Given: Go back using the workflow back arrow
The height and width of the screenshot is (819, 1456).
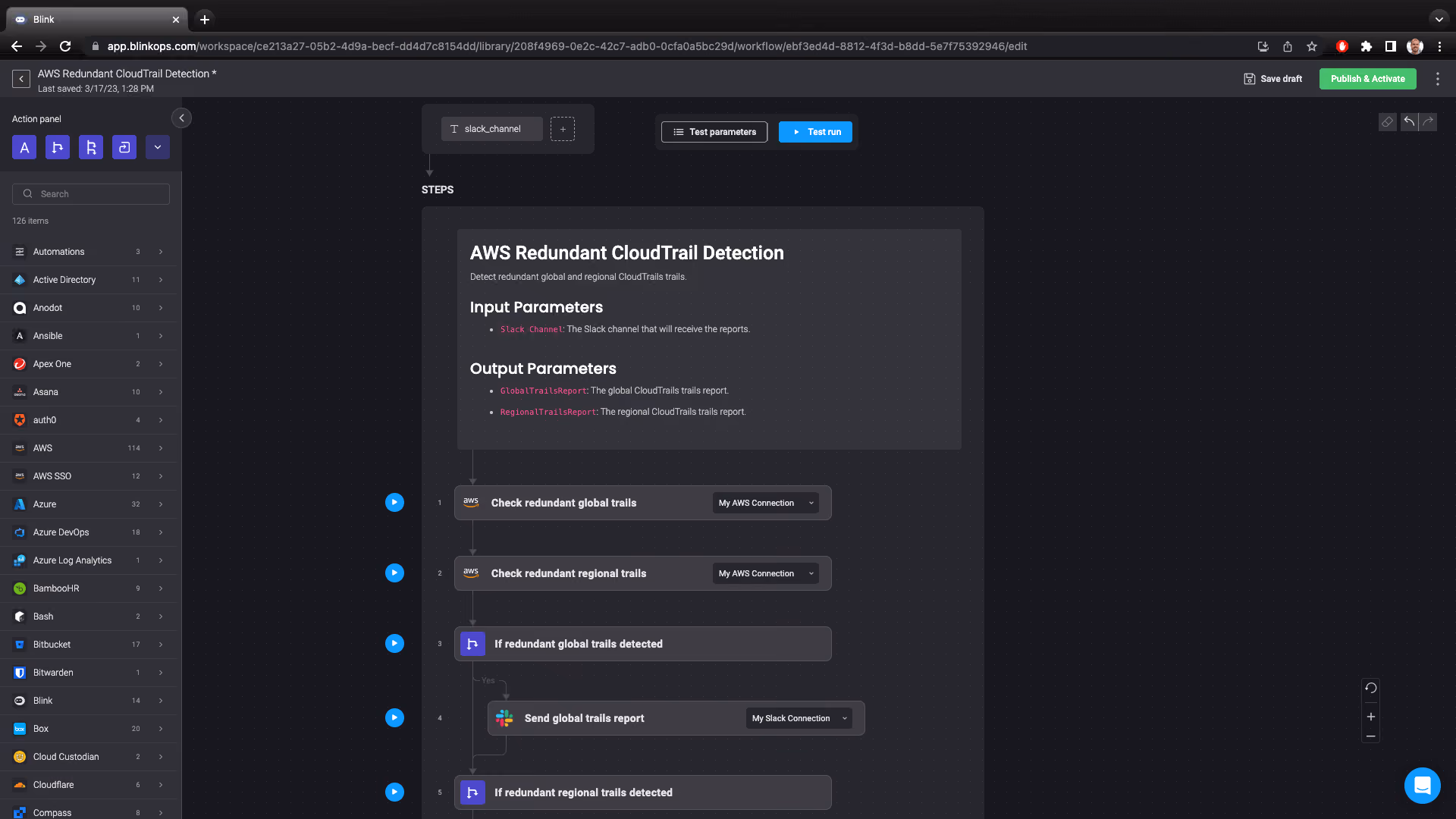Looking at the screenshot, I should [x=21, y=79].
